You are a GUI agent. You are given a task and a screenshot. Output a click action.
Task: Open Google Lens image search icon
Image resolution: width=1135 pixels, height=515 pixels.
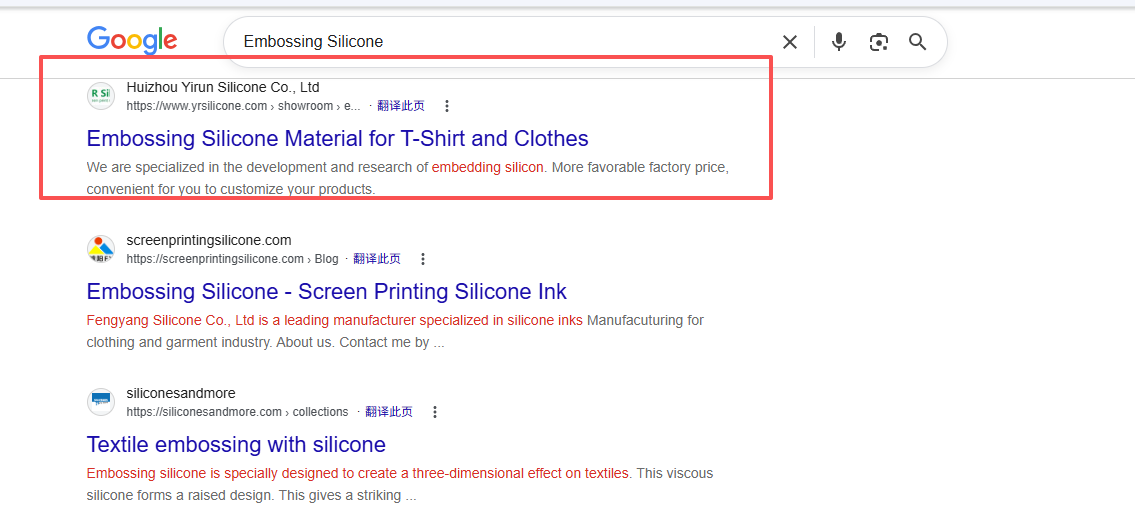[x=879, y=42]
